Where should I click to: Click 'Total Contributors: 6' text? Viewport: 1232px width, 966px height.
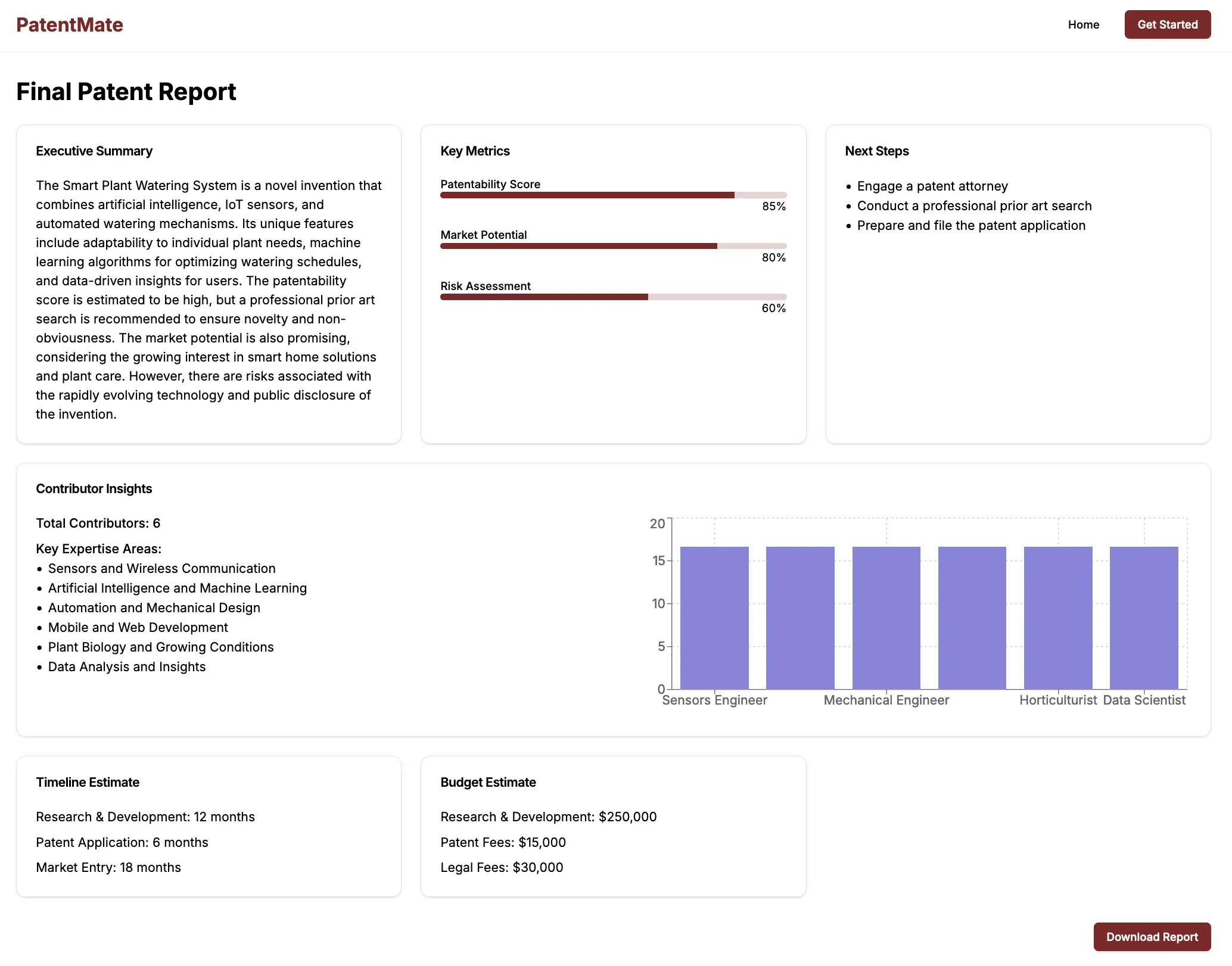click(x=98, y=523)
